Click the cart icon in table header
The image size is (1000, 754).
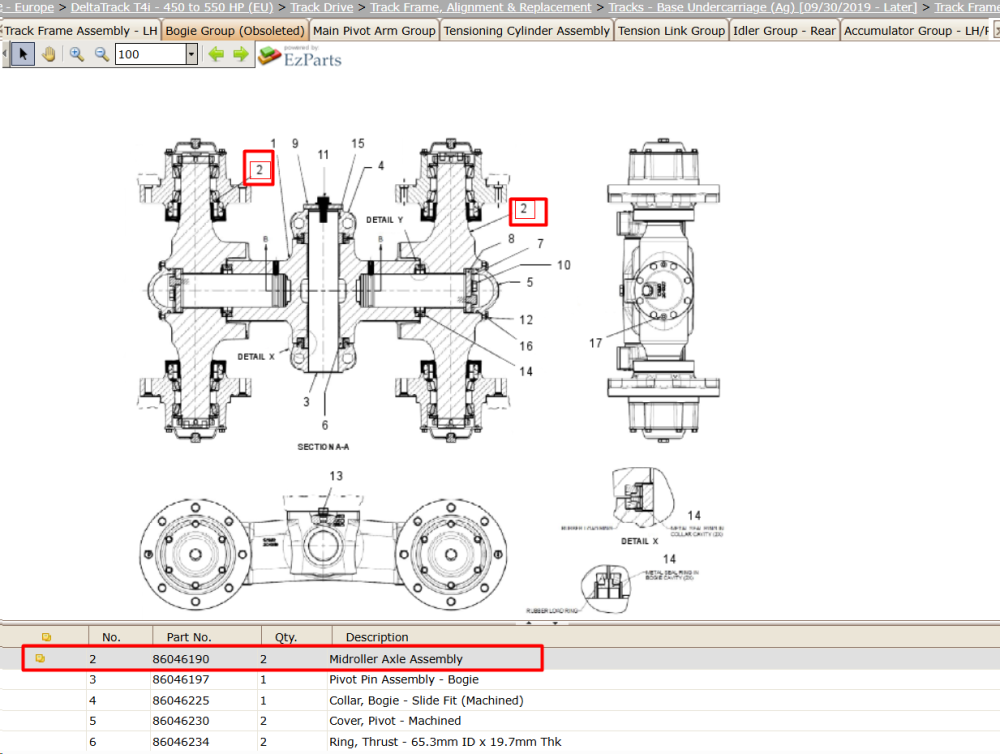pos(46,637)
